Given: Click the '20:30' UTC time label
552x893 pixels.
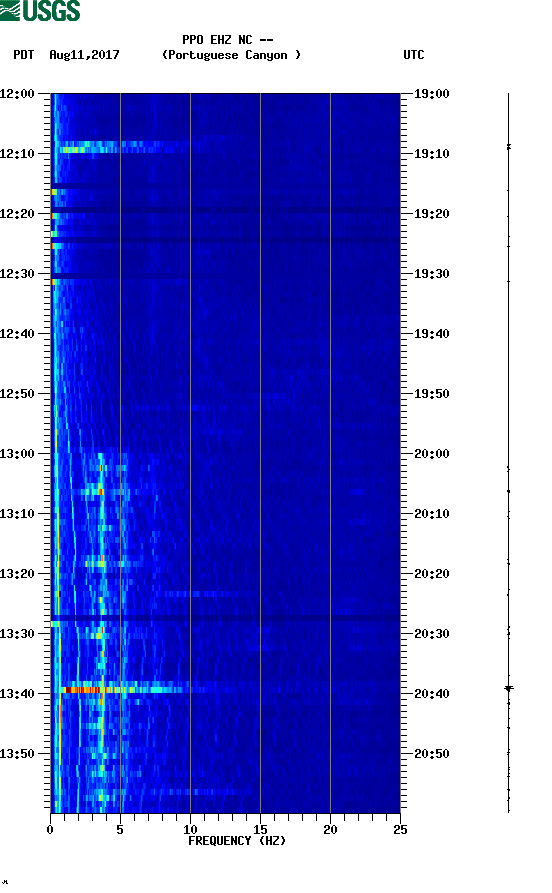Looking at the screenshot, I should (x=432, y=634).
